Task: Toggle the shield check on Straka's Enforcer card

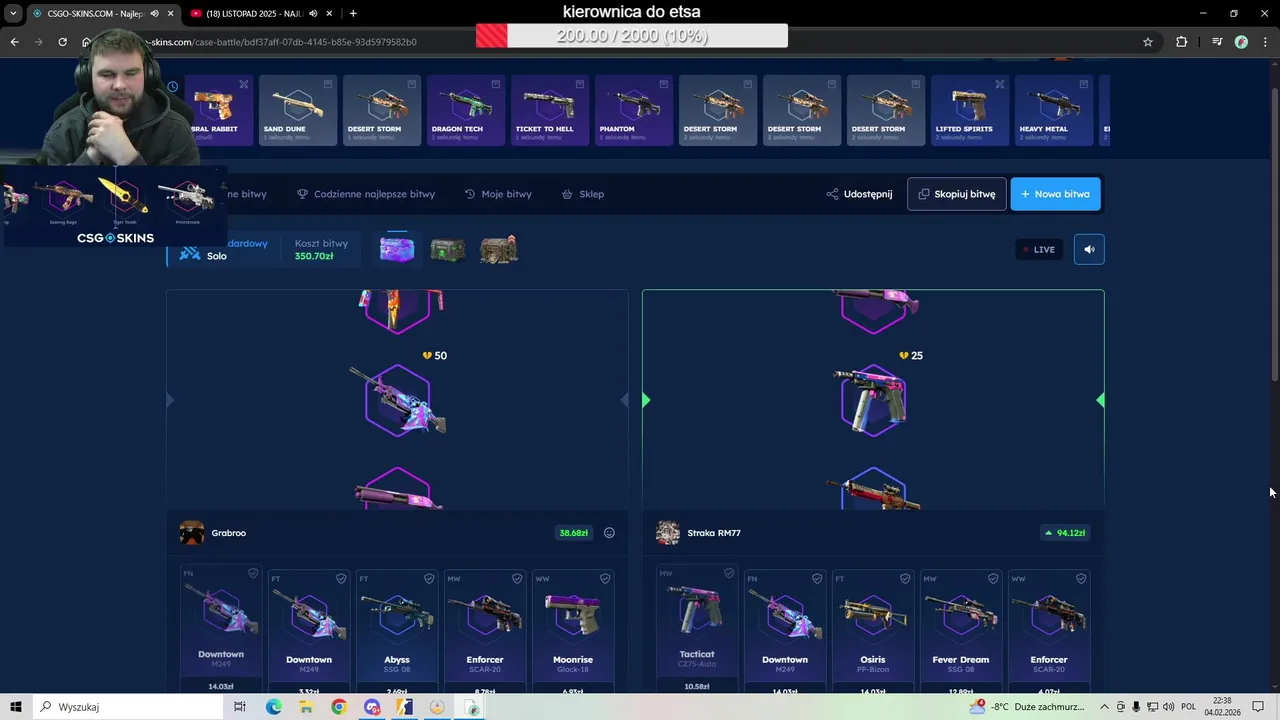Action: pyautogui.click(x=1081, y=578)
